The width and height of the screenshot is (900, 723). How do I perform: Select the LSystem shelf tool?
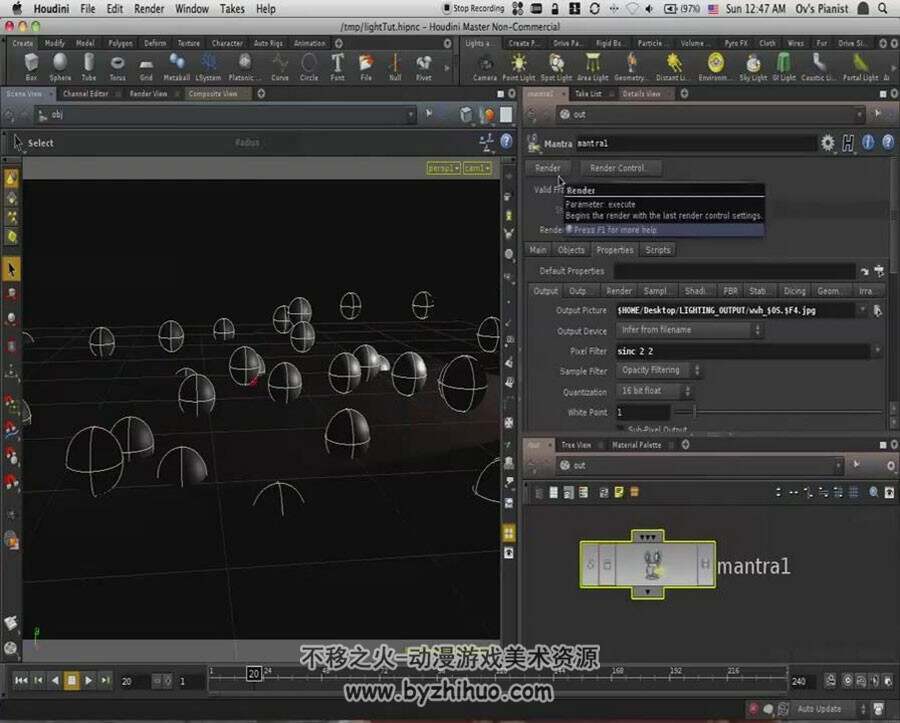(x=208, y=67)
